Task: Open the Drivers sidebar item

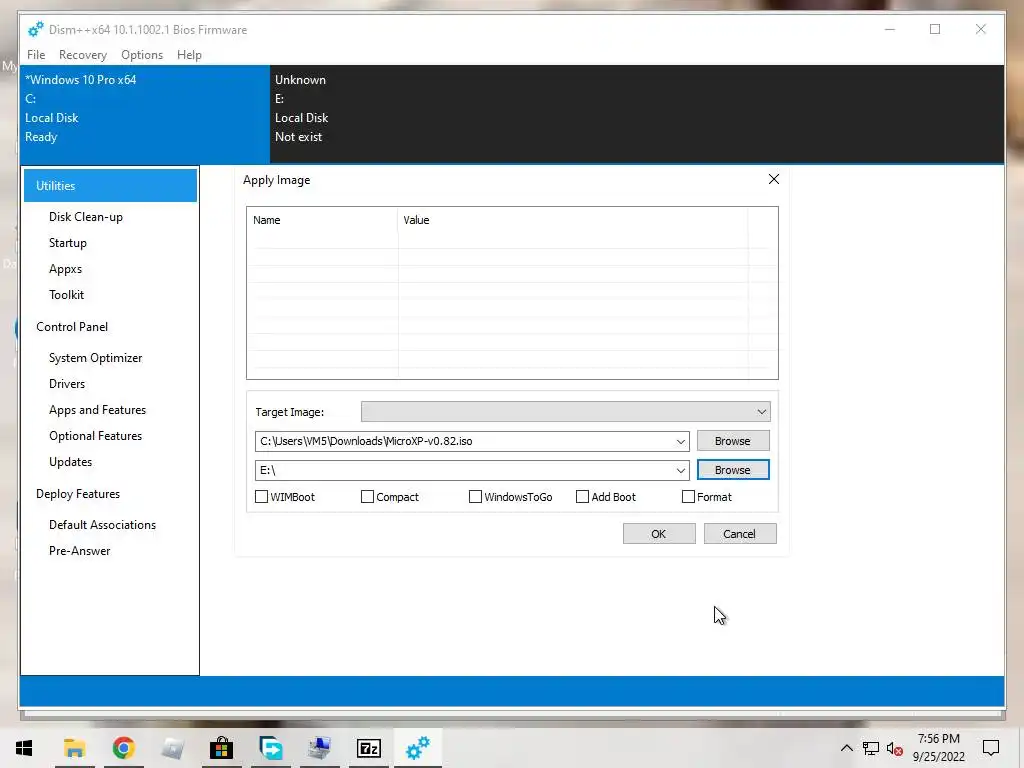Action: (67, 384)
